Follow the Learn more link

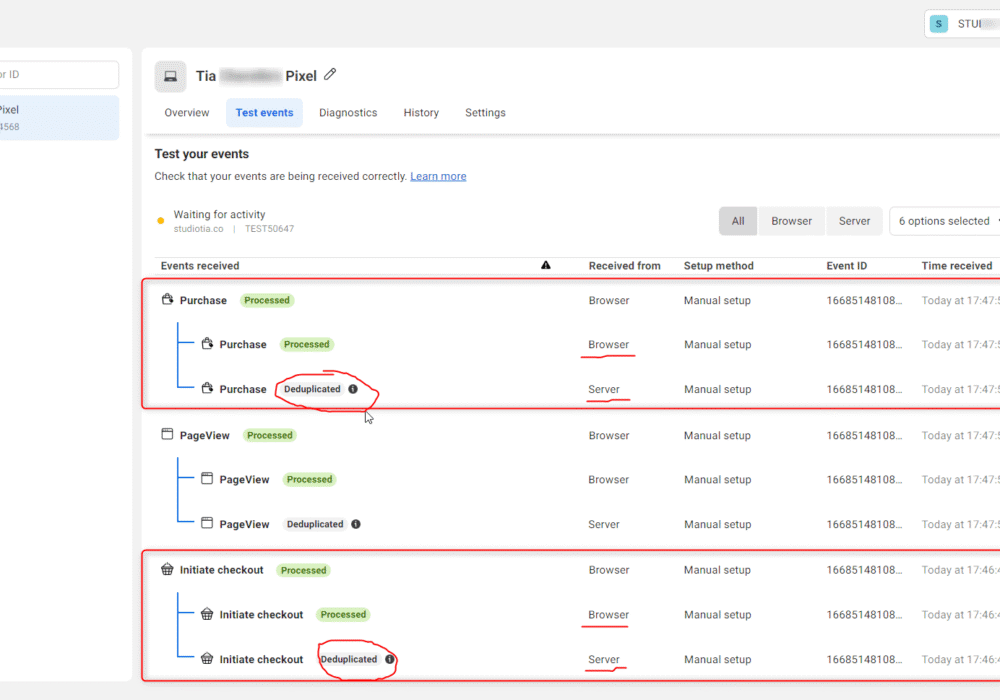pyautogui.click(x=438, y=177)
